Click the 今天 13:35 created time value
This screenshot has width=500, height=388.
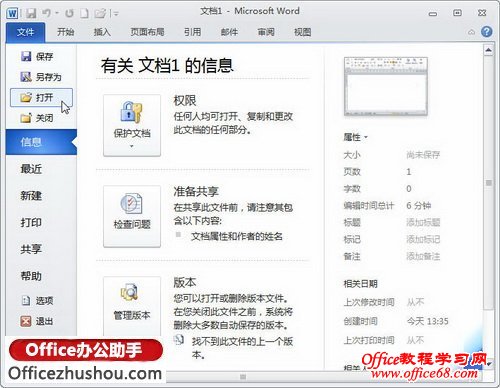click(x=427, y=321)
